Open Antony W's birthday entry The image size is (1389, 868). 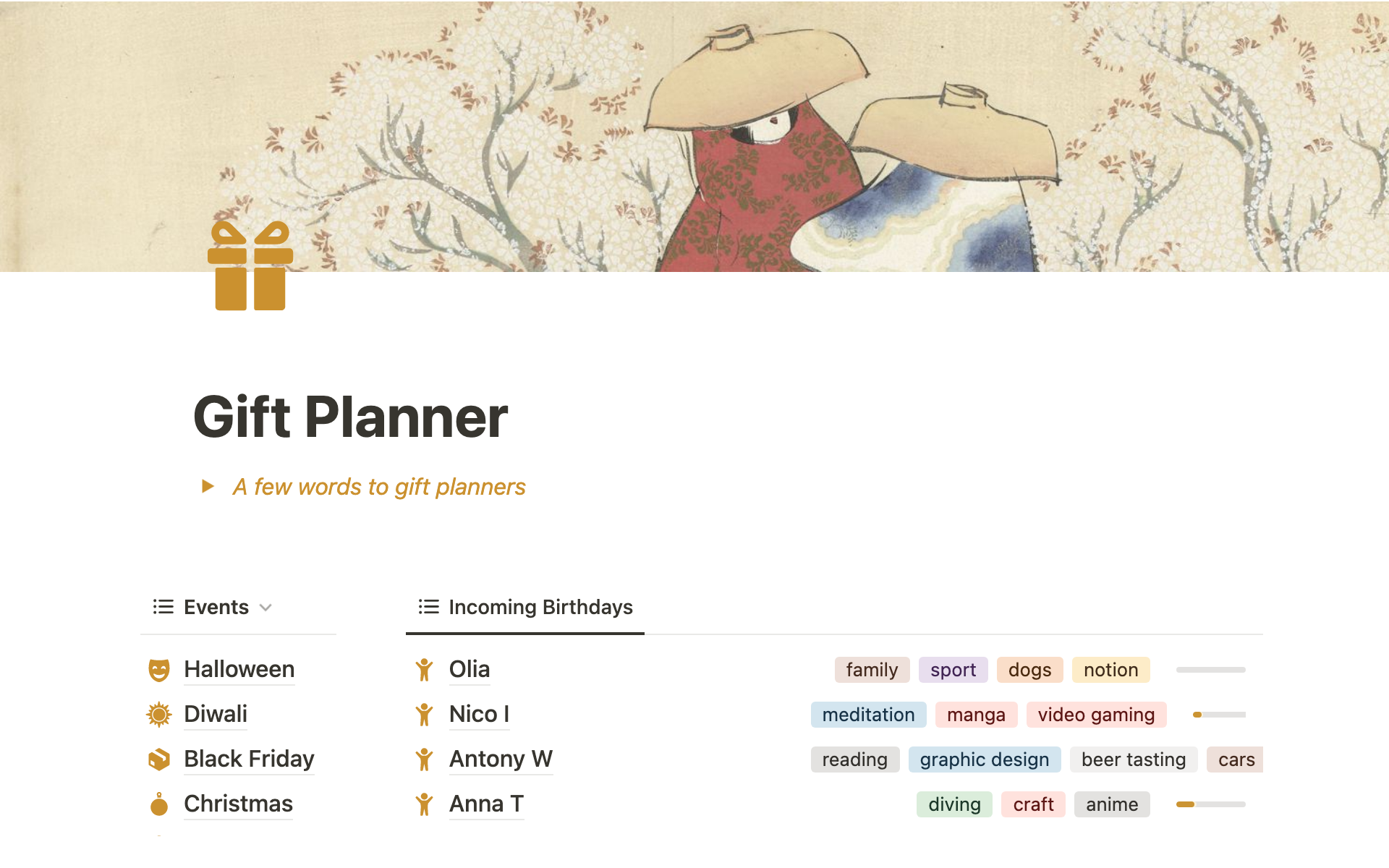point(501,759)
